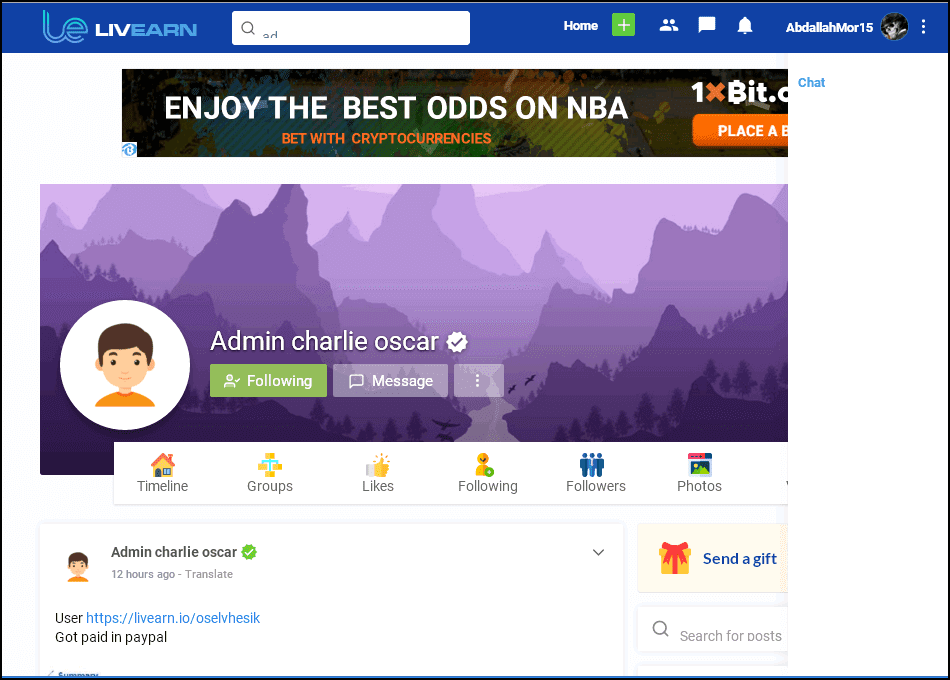The height and width of the screenshot is (680, 950).
Task: Click AbdallahMor15 profile avatar
Action: click(894, 27)
